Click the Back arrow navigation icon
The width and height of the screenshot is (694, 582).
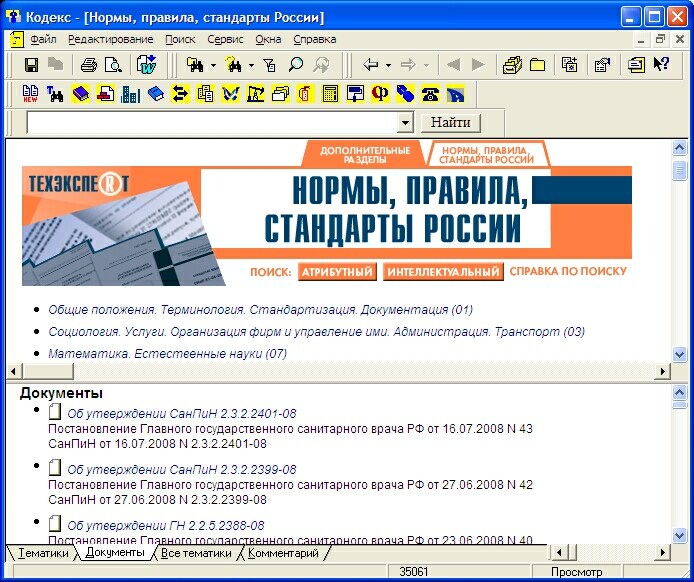(x=370, y=65)
